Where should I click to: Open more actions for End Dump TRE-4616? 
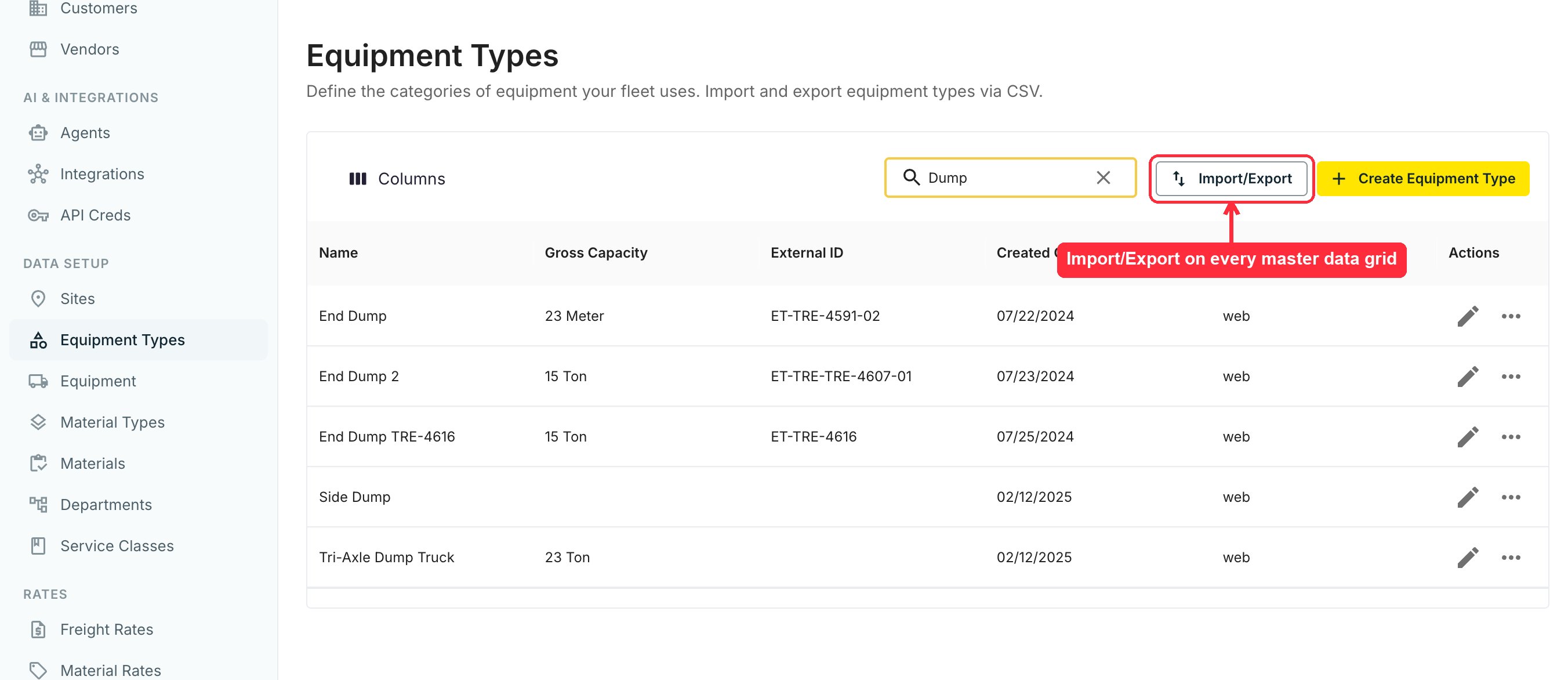click(1511, 437)
